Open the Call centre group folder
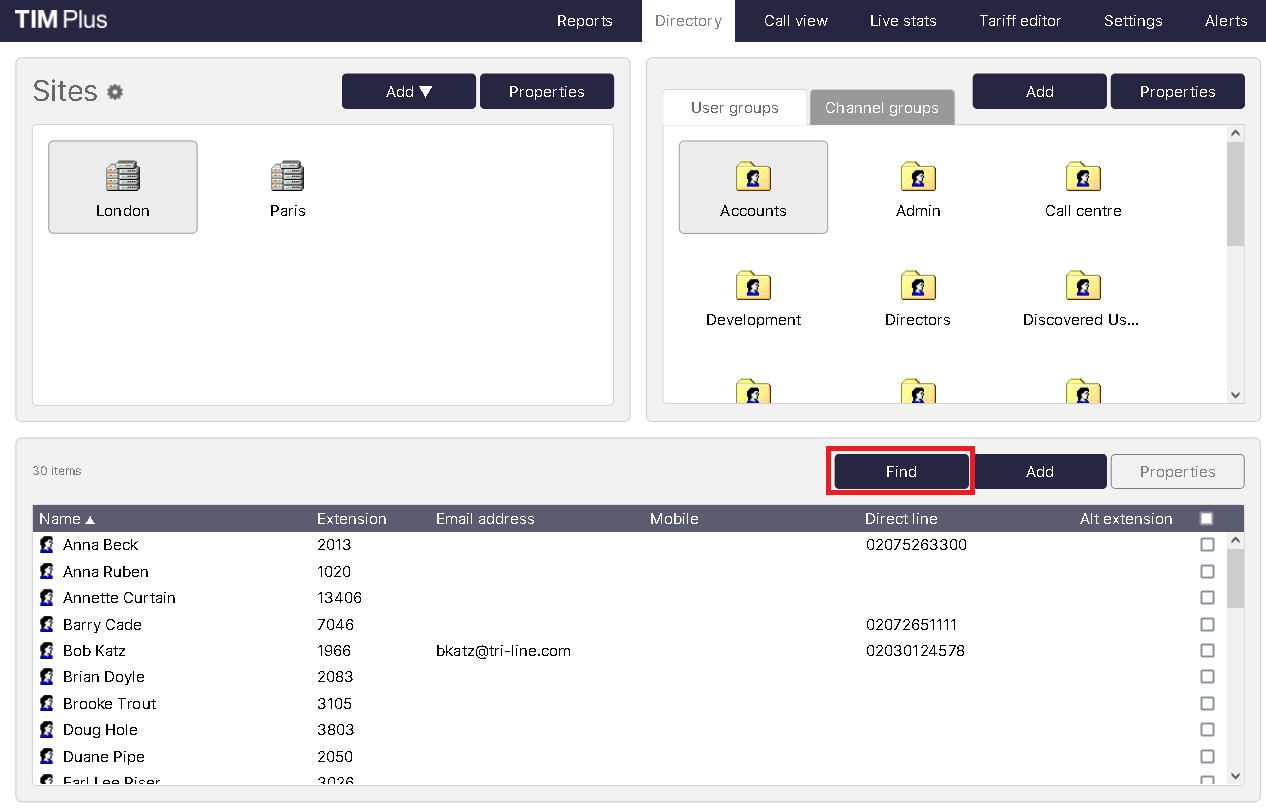1266x810 pixels. click(x=1083, y=178)
